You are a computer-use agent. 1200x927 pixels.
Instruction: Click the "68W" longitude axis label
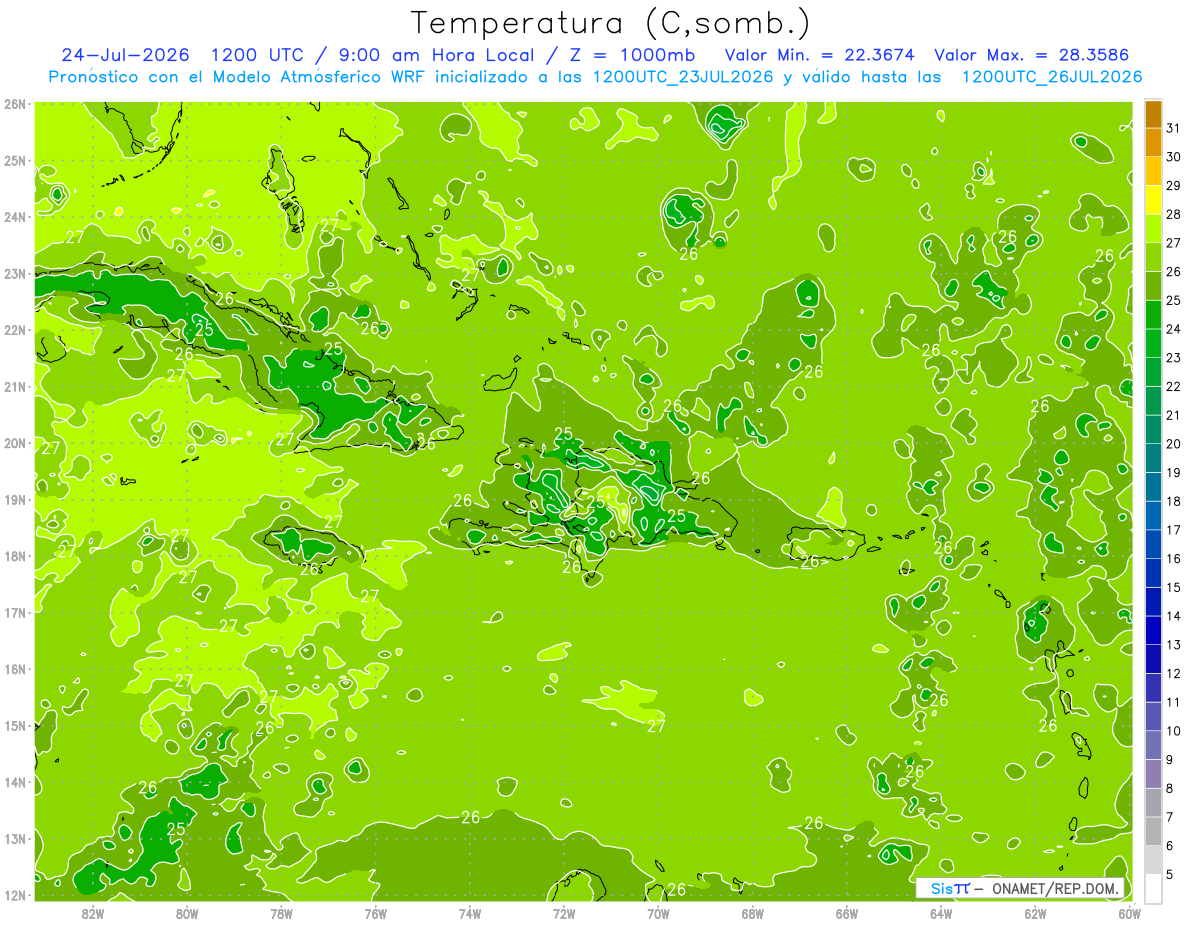[x=753, y=913]
